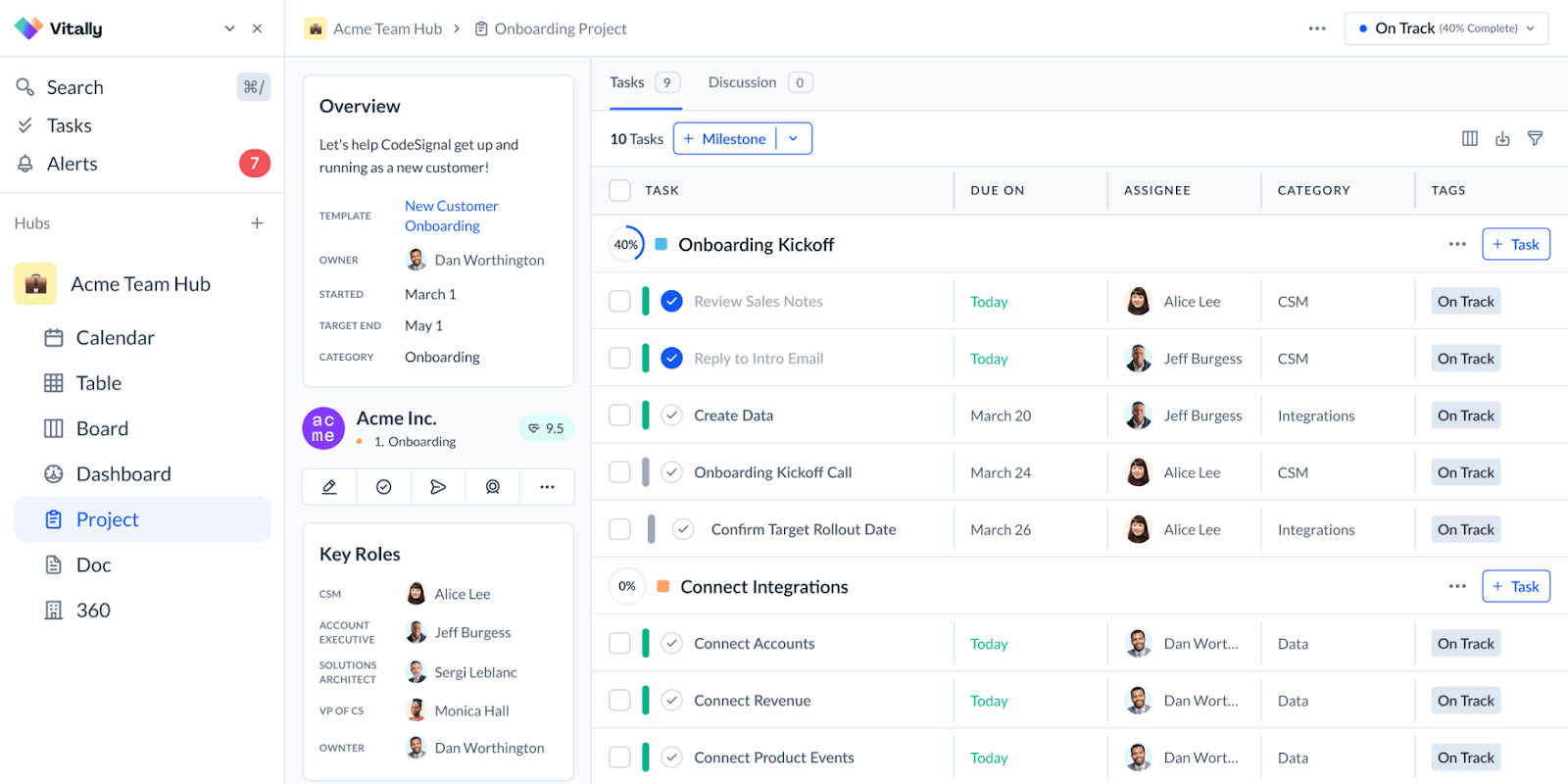
Task: Click the edit pencil icon under Acme Inc.
Action: click(329, 487)
